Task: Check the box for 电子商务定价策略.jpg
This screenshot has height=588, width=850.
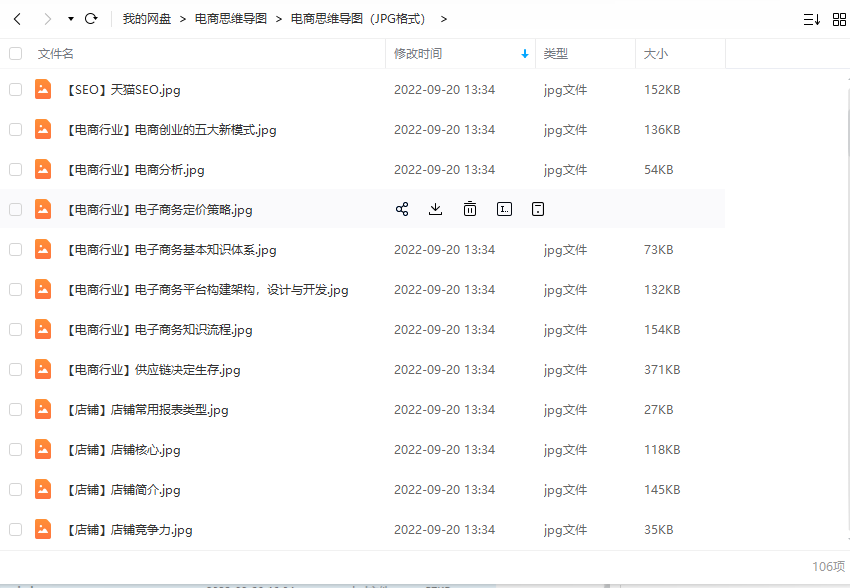Action: (16, 209)
